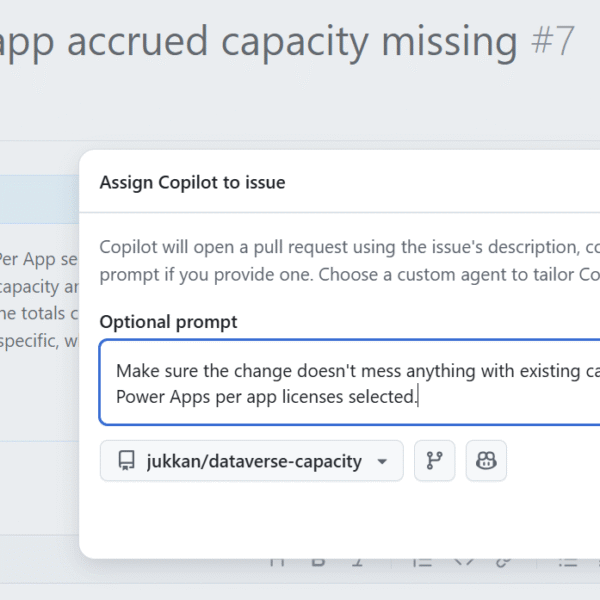Add a link using the comment toolbar
The height and width of the screenshot is (600, 600).
(504, 561)
